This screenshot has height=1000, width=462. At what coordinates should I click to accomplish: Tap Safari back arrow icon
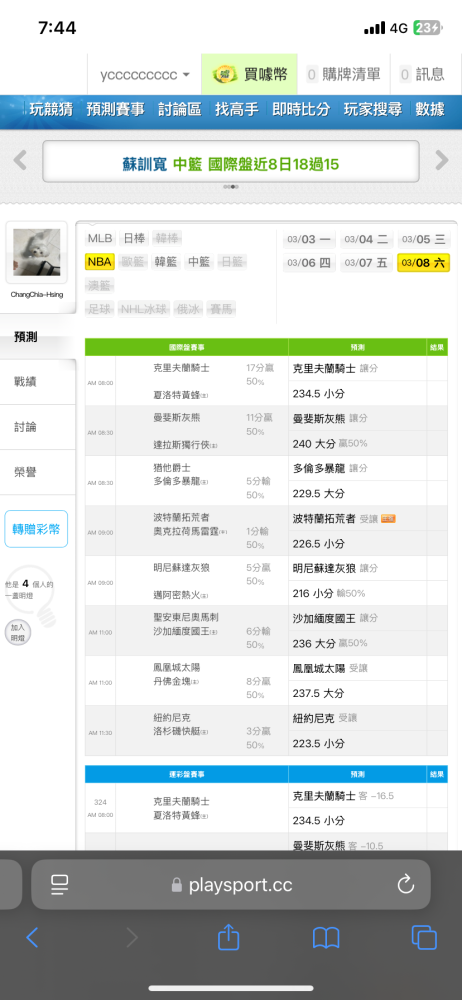pyautogui.click(x=33, y=937)
